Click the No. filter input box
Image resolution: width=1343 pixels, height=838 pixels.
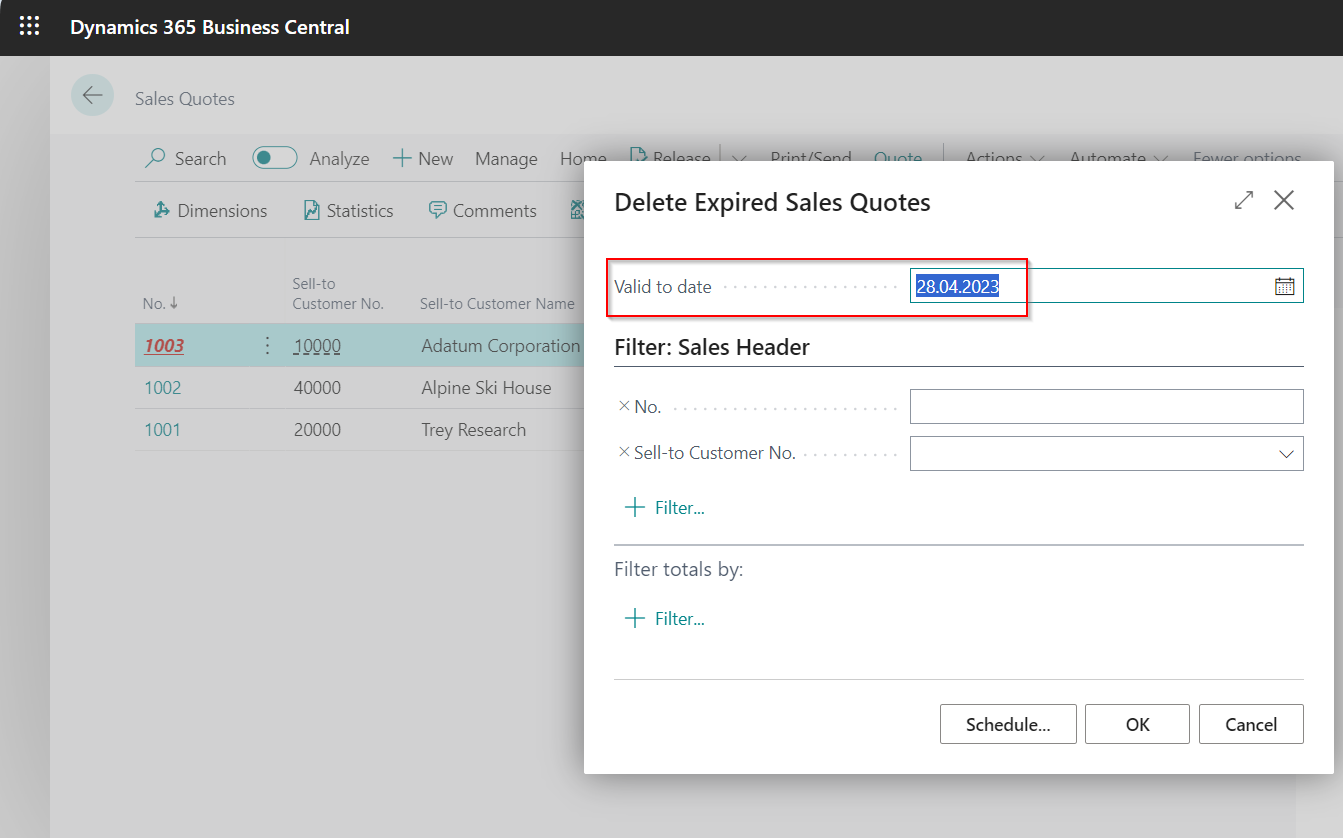pos(1107,406)
